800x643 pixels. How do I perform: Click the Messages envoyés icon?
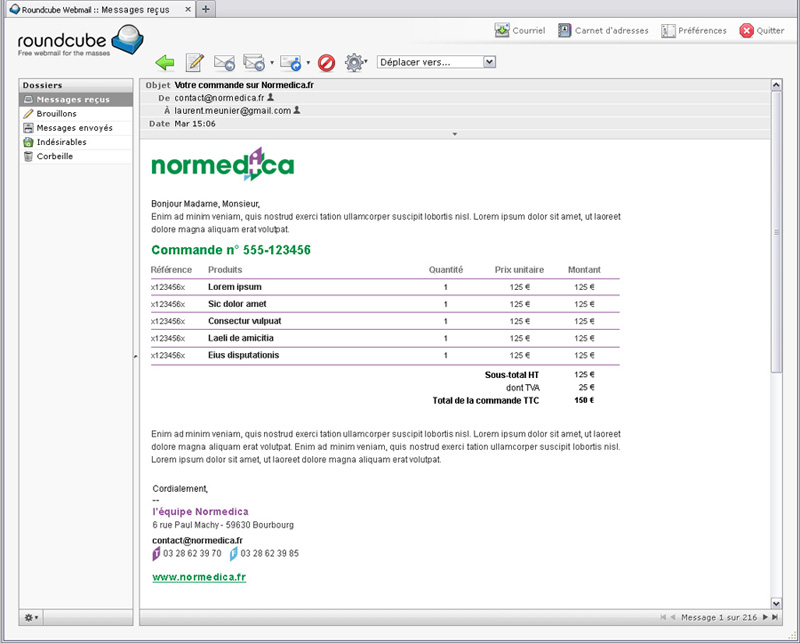point(29,128)
